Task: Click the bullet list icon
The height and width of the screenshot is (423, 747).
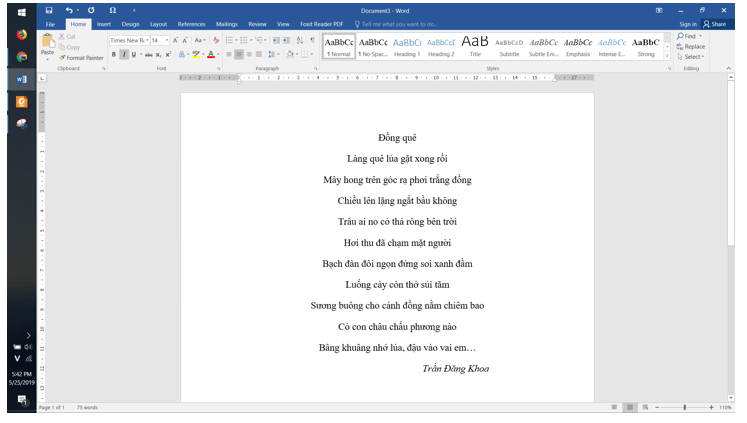Action: pyautogui.click(x=229, y=40)
